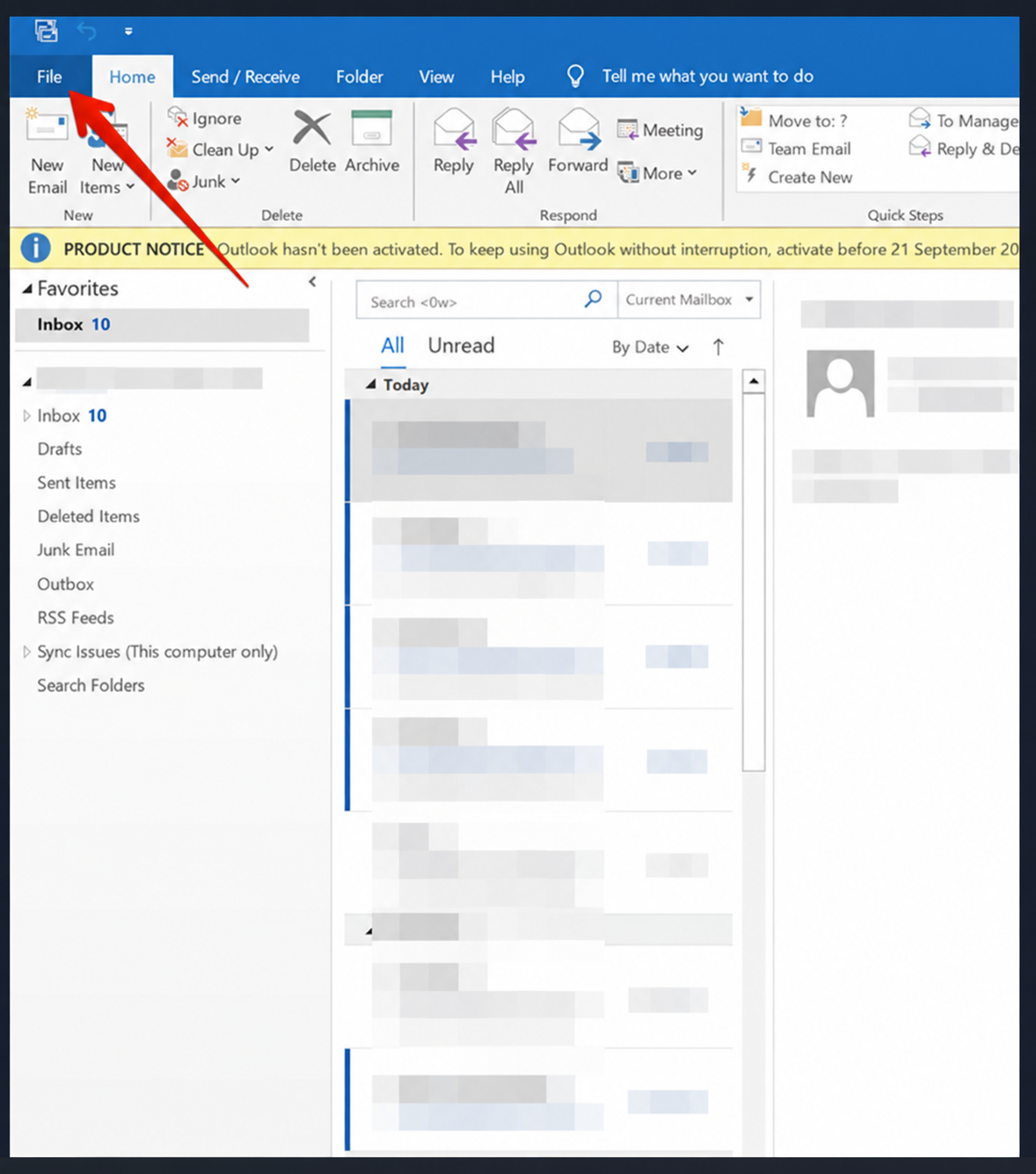Image resolution: width=1036 pixels, height=1174 pixels.
Task: Open the Outbox folder
Action: click(x=65, y=584)
